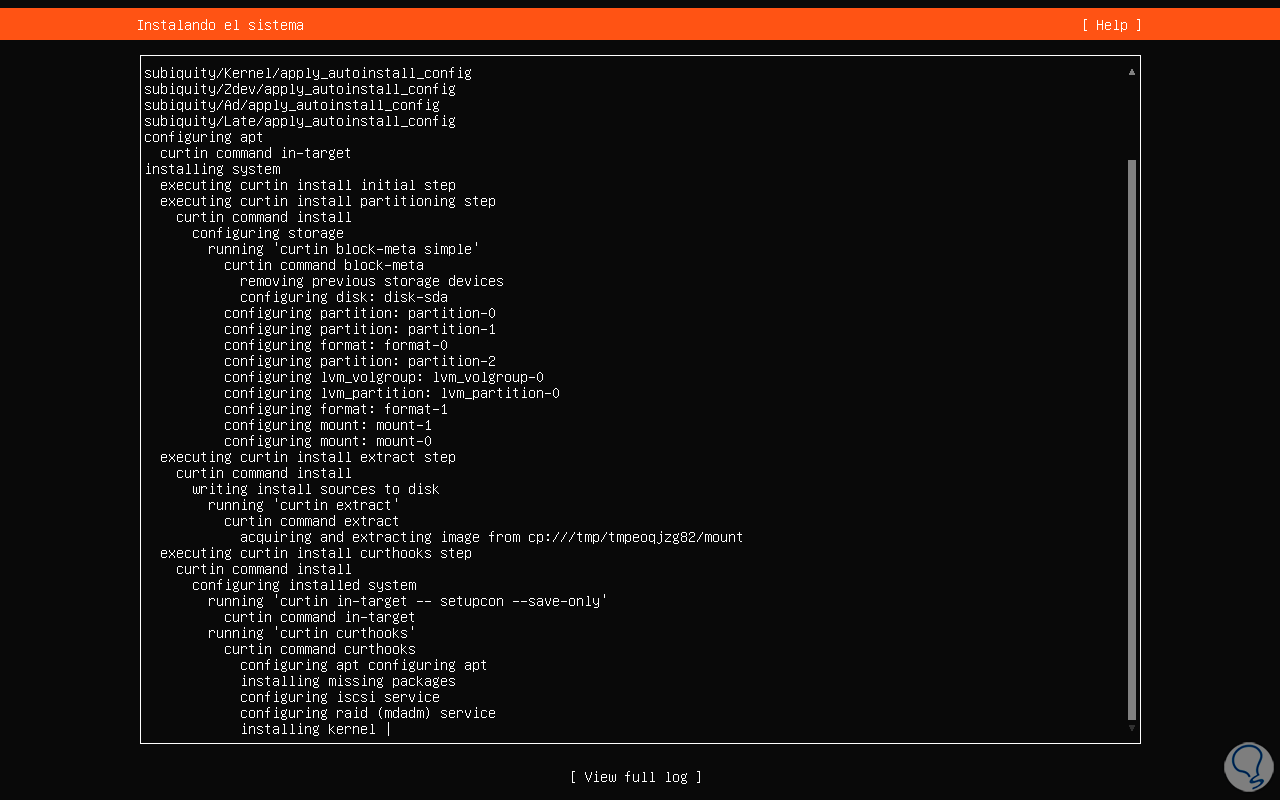Click 'removing previous storage devices' line
The image size is (1280, 800).
371,281
